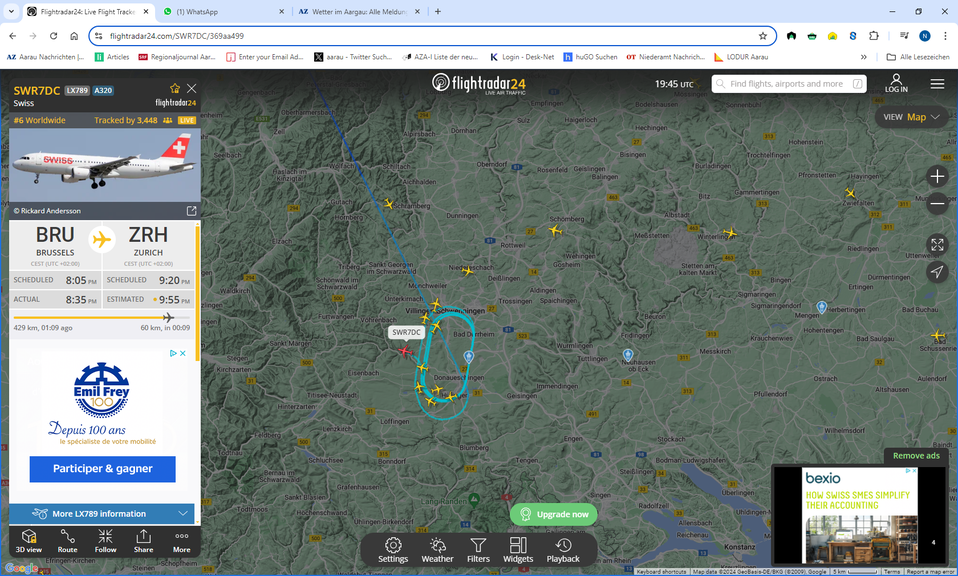Click Remove ads

(916, 456)
